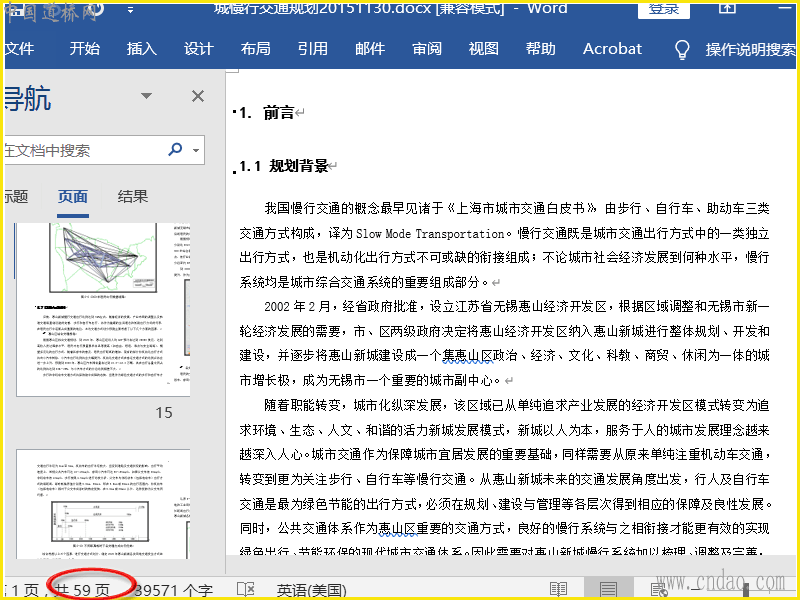Switch to Print Layout view icon
Screen dimensions: 800x600
point(608,589)
